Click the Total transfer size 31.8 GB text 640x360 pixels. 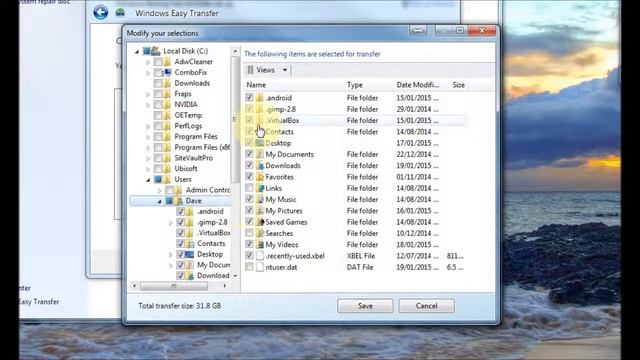[x=180, y=306]
